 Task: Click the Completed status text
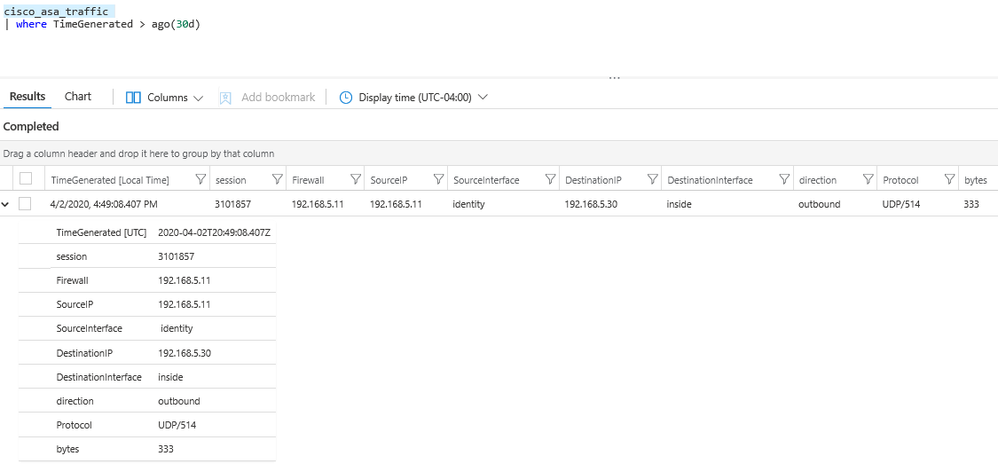(x=31, y=126)
